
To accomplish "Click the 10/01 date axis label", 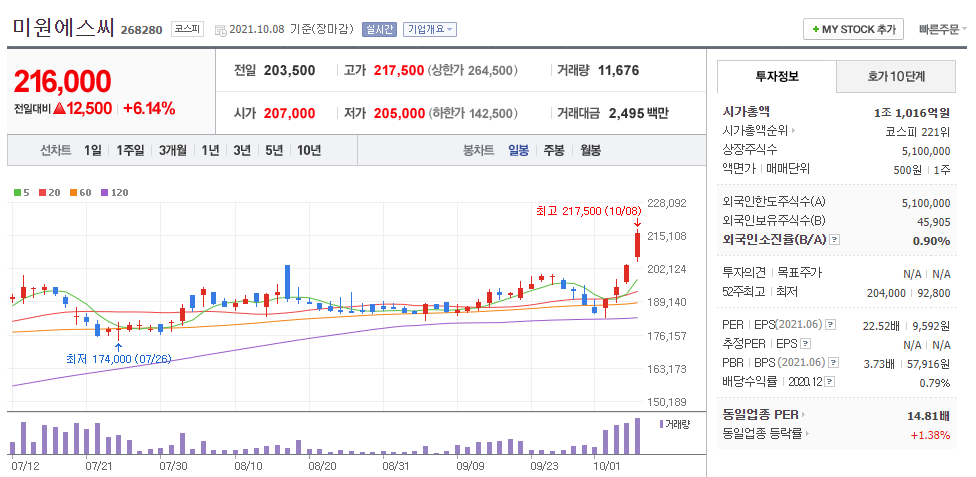I will (x=608, y=465).
